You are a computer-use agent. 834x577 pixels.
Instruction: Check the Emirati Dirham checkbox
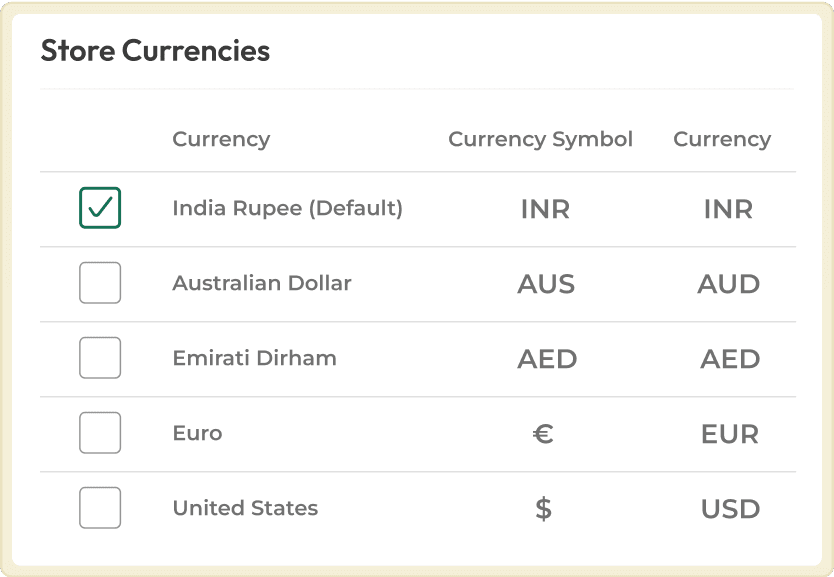coord(100,357)
